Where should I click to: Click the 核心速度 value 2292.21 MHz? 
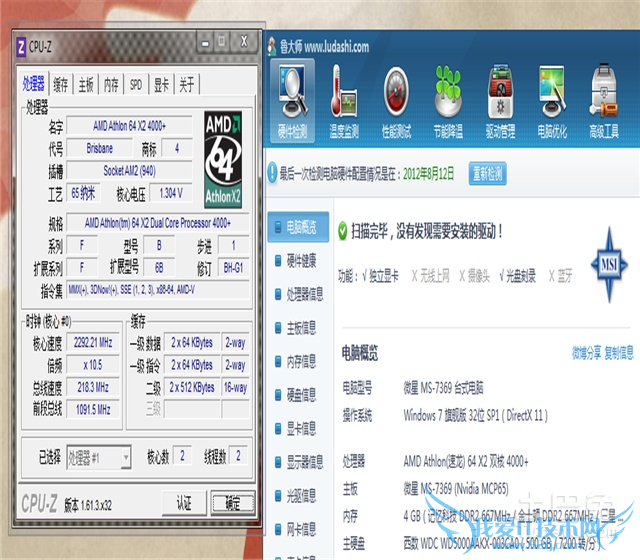(x=93, y=342)
